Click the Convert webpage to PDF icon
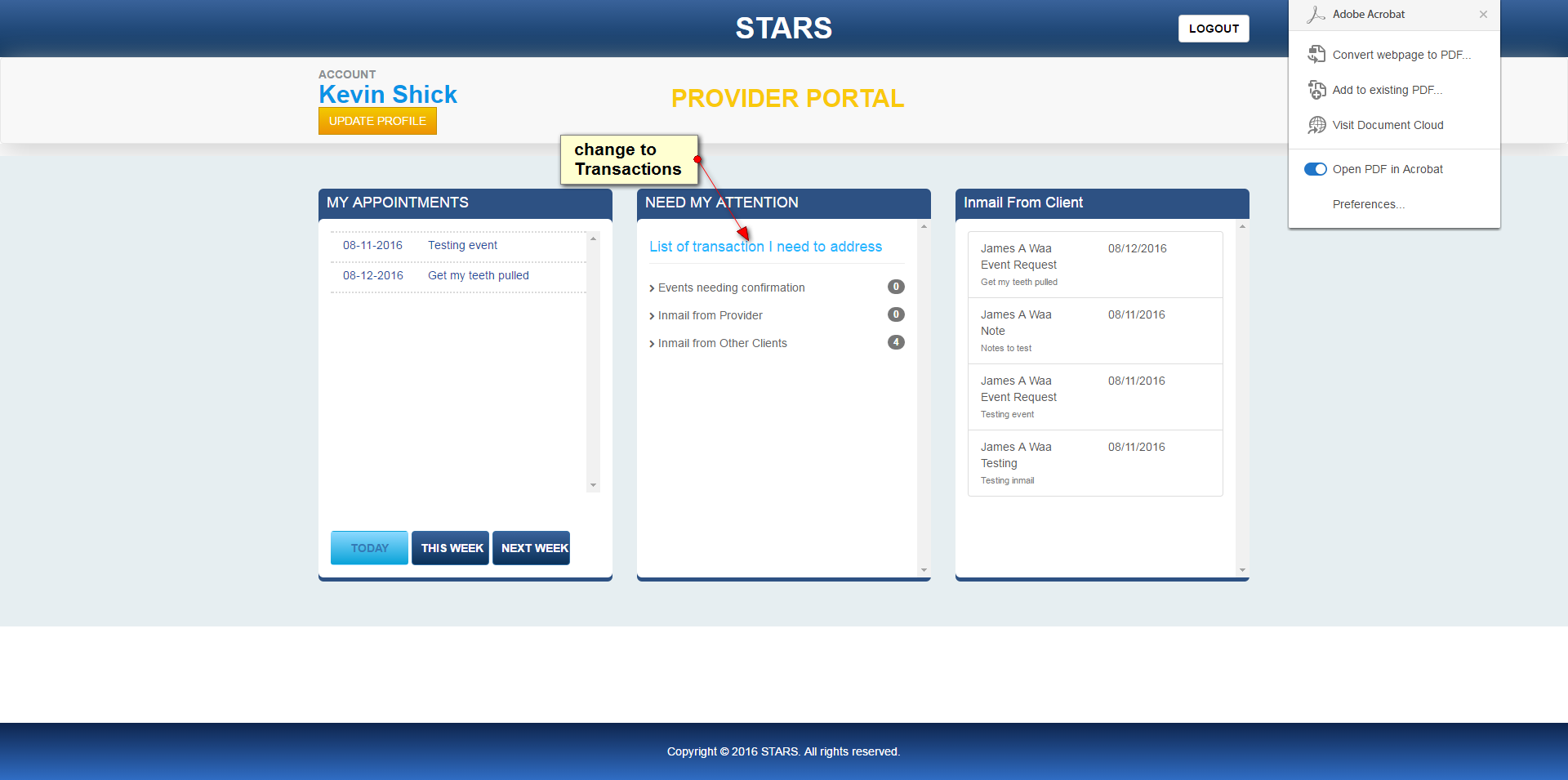Viewport: 1568px width, 780px height. click(x=1316, y=55)
